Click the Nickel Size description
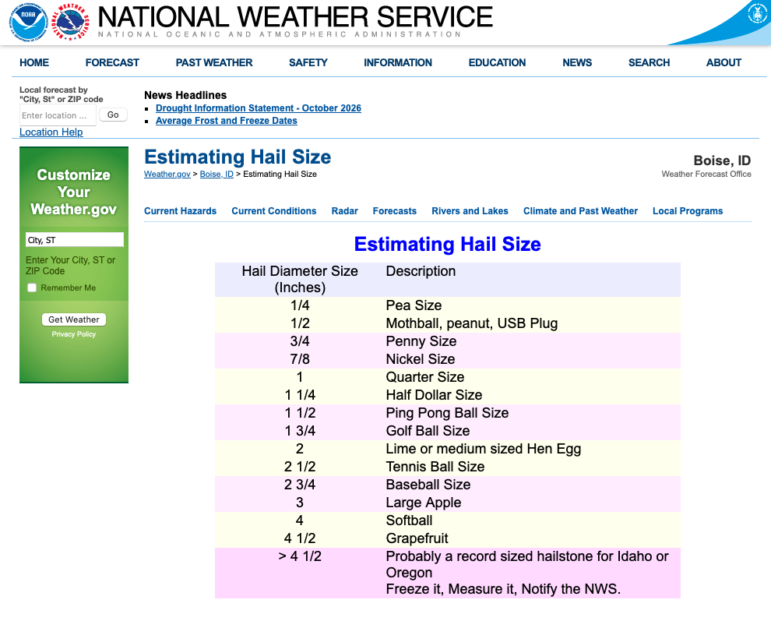771x621 pixels. tap(420, 359)
